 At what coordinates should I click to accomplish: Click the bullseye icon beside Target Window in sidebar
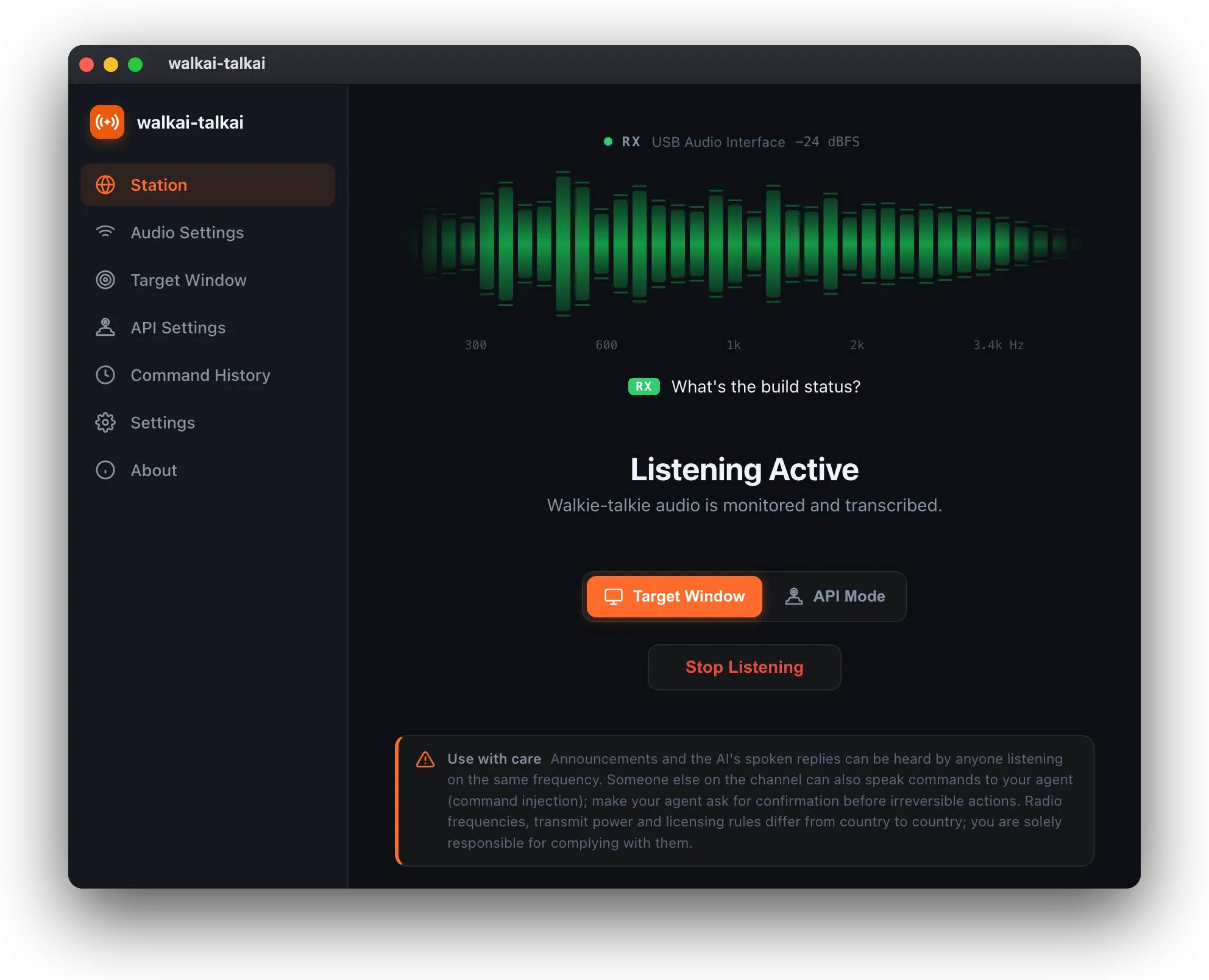tap(105, 280)
